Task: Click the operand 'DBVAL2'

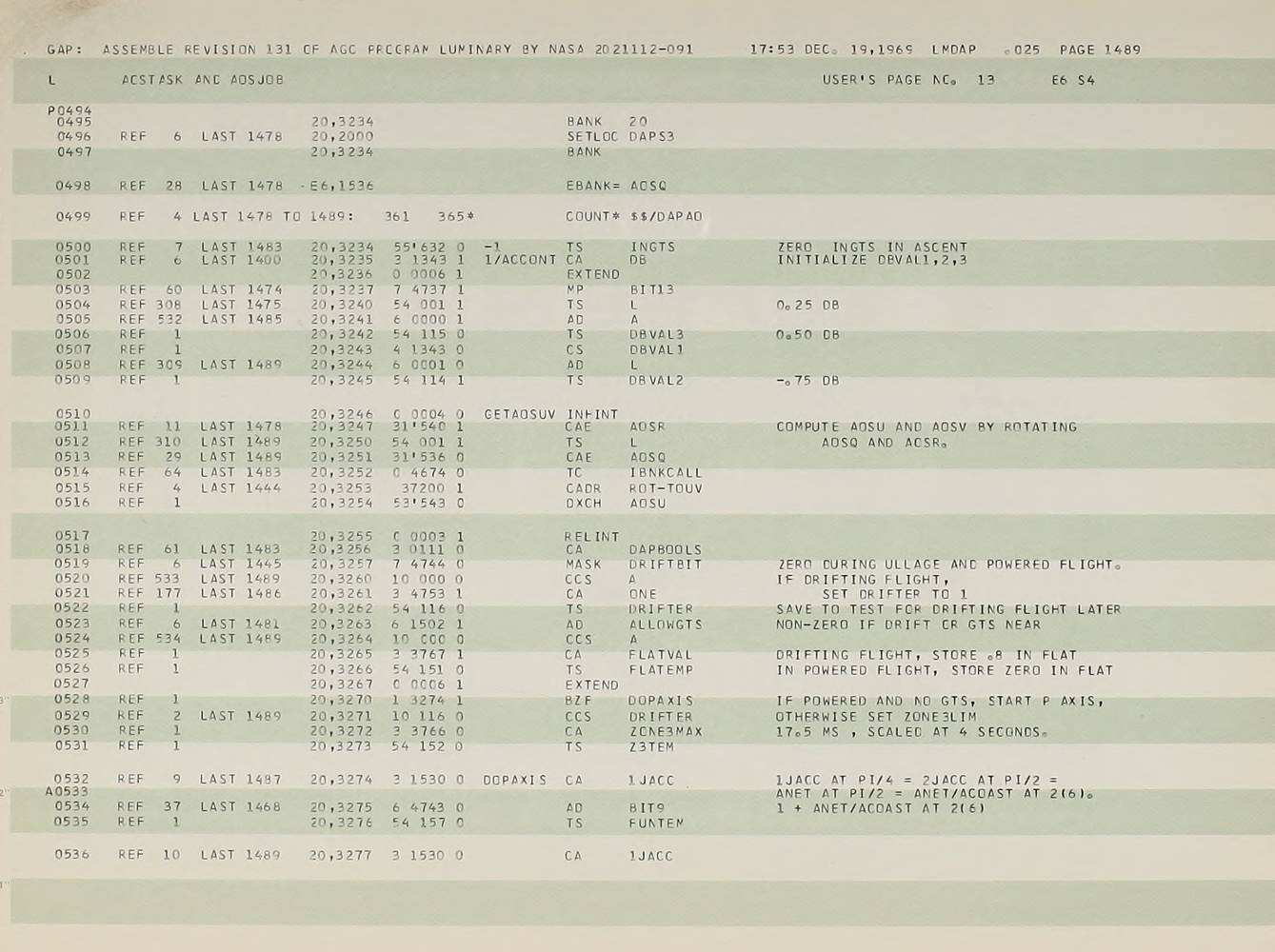Action: tap(656, 380)
